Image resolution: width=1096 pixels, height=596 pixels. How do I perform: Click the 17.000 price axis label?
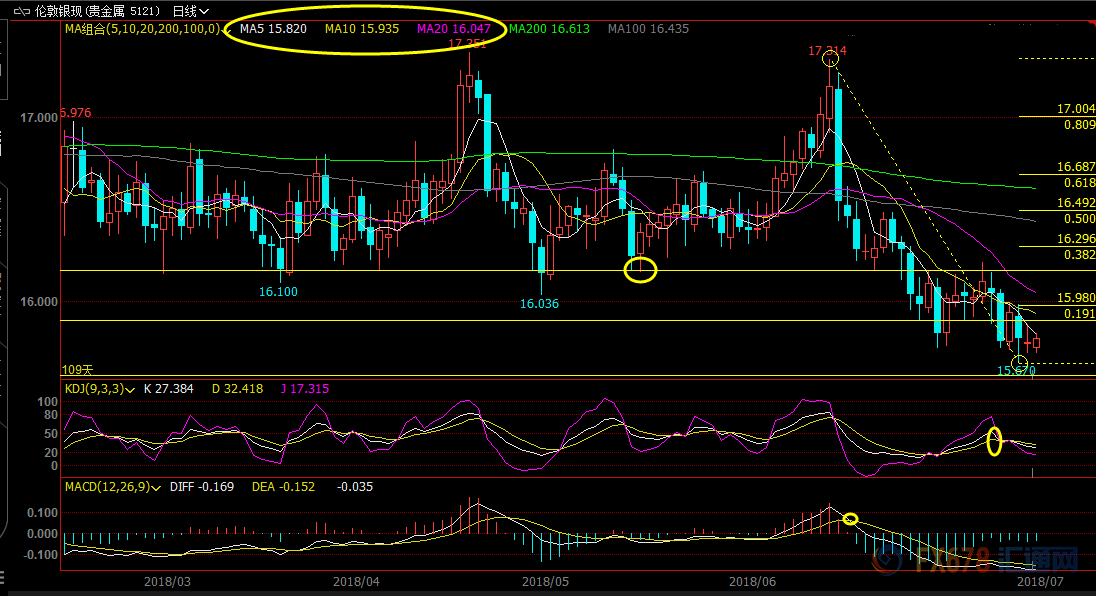tap(38, 118)
